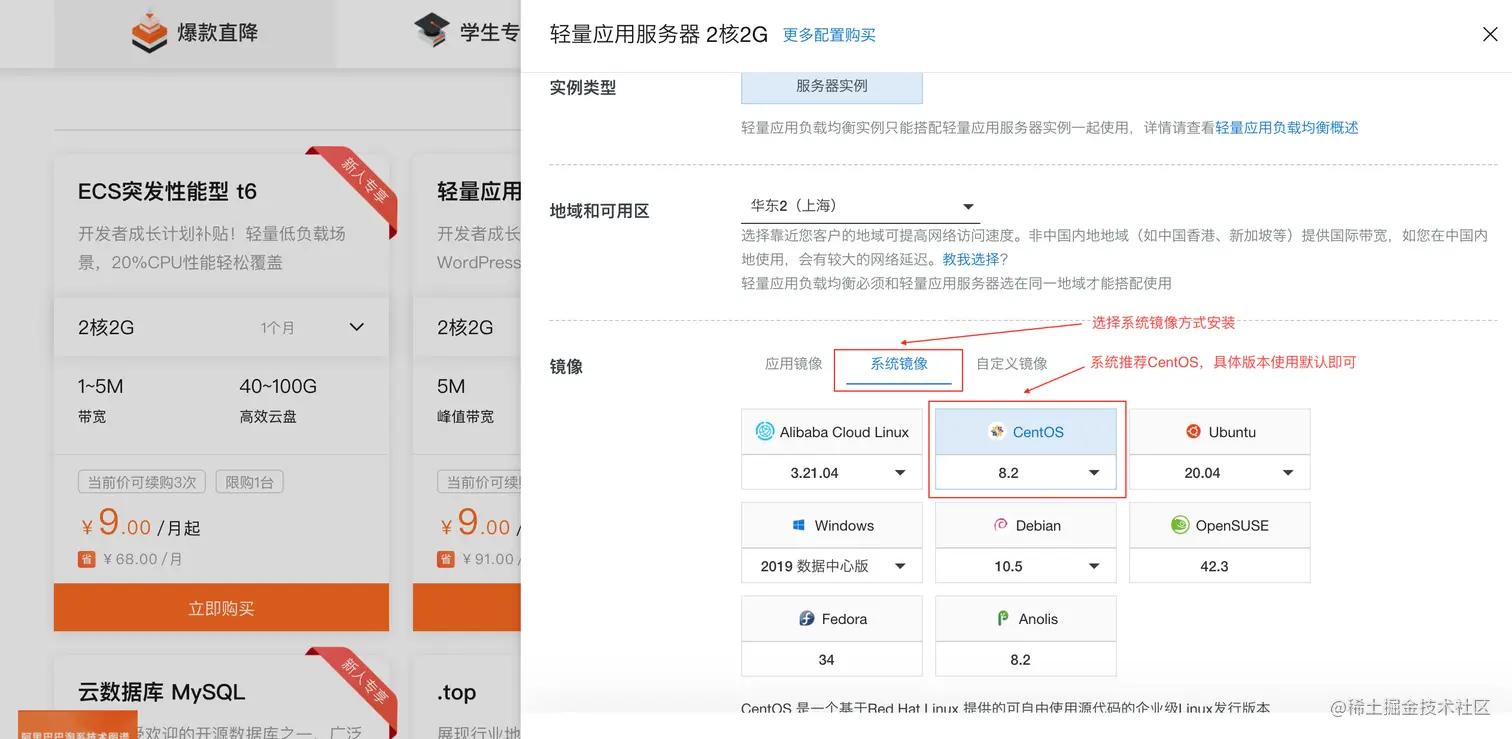Click the 省 badge beside ¥68.00/月
Image resolution: width=1512 pixels, height=739 pixels.
click(87, 559)
